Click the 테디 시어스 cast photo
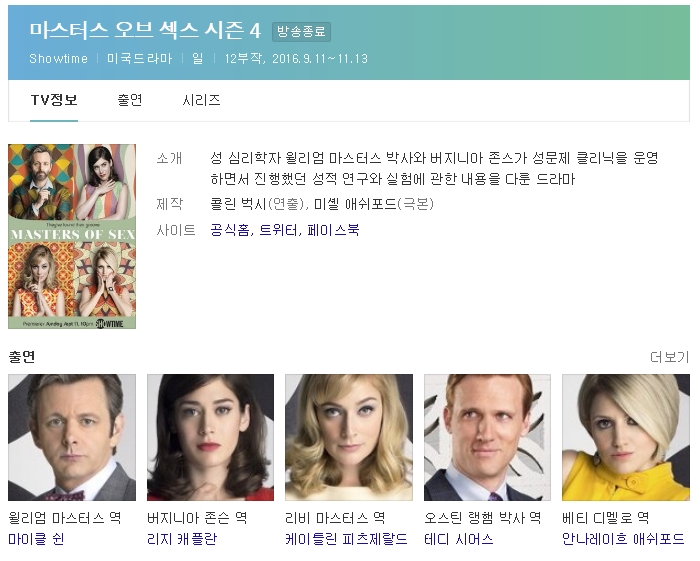Screen dimensions: 700x561 click(487, 437)
